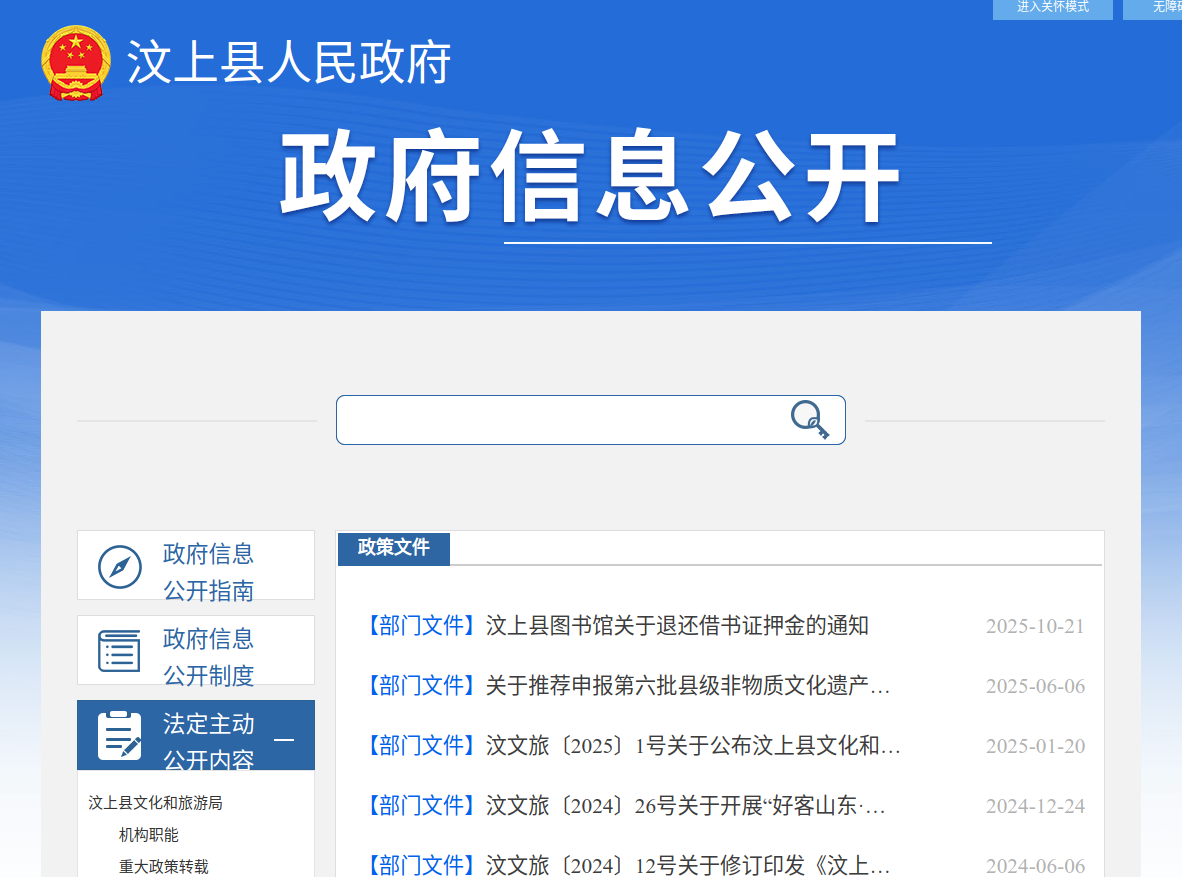The image size is (1182, 877).
Task: Click the 汶上县人民政府 site title
Action: [x=289, y=63]
